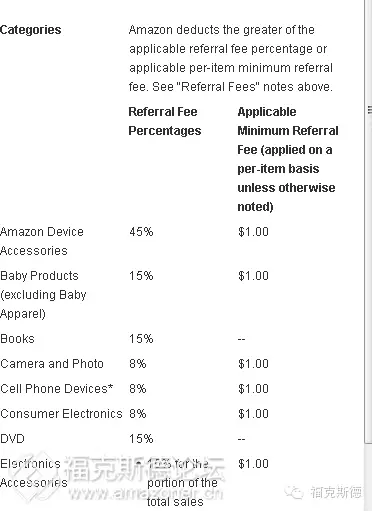Viewport: 372px width, 511px height.
Task: Click the Camera and Photo category
Action: [52, 364]
